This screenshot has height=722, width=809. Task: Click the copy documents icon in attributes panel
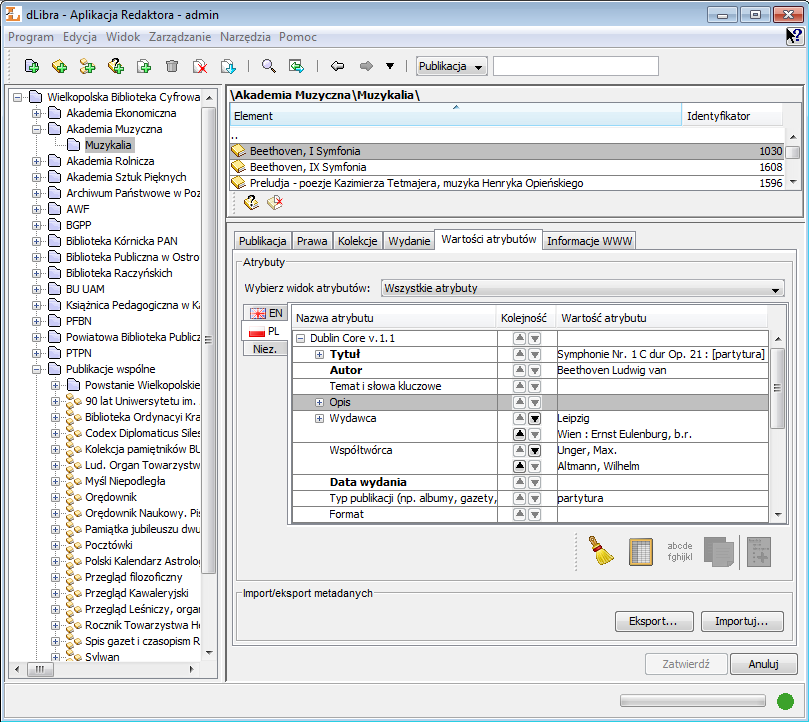(x=719, y=551)
